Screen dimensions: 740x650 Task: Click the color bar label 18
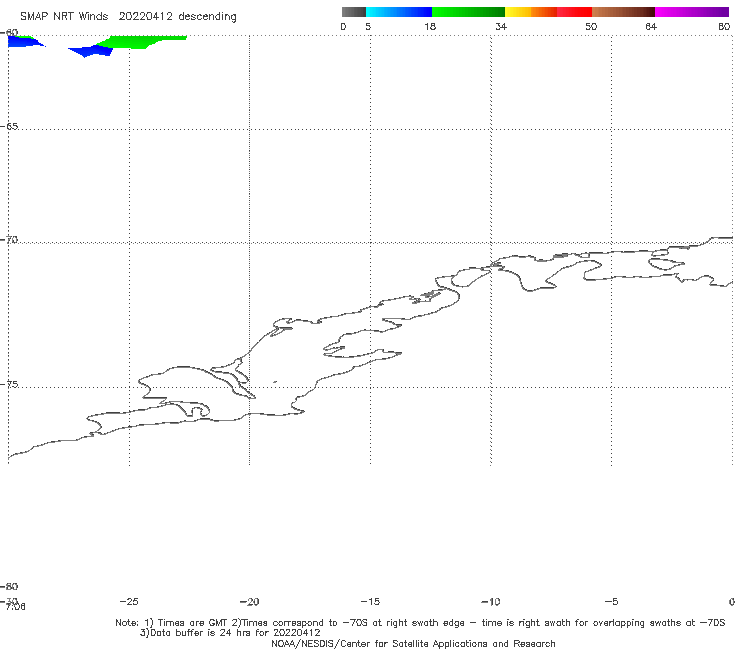(430, 26)
